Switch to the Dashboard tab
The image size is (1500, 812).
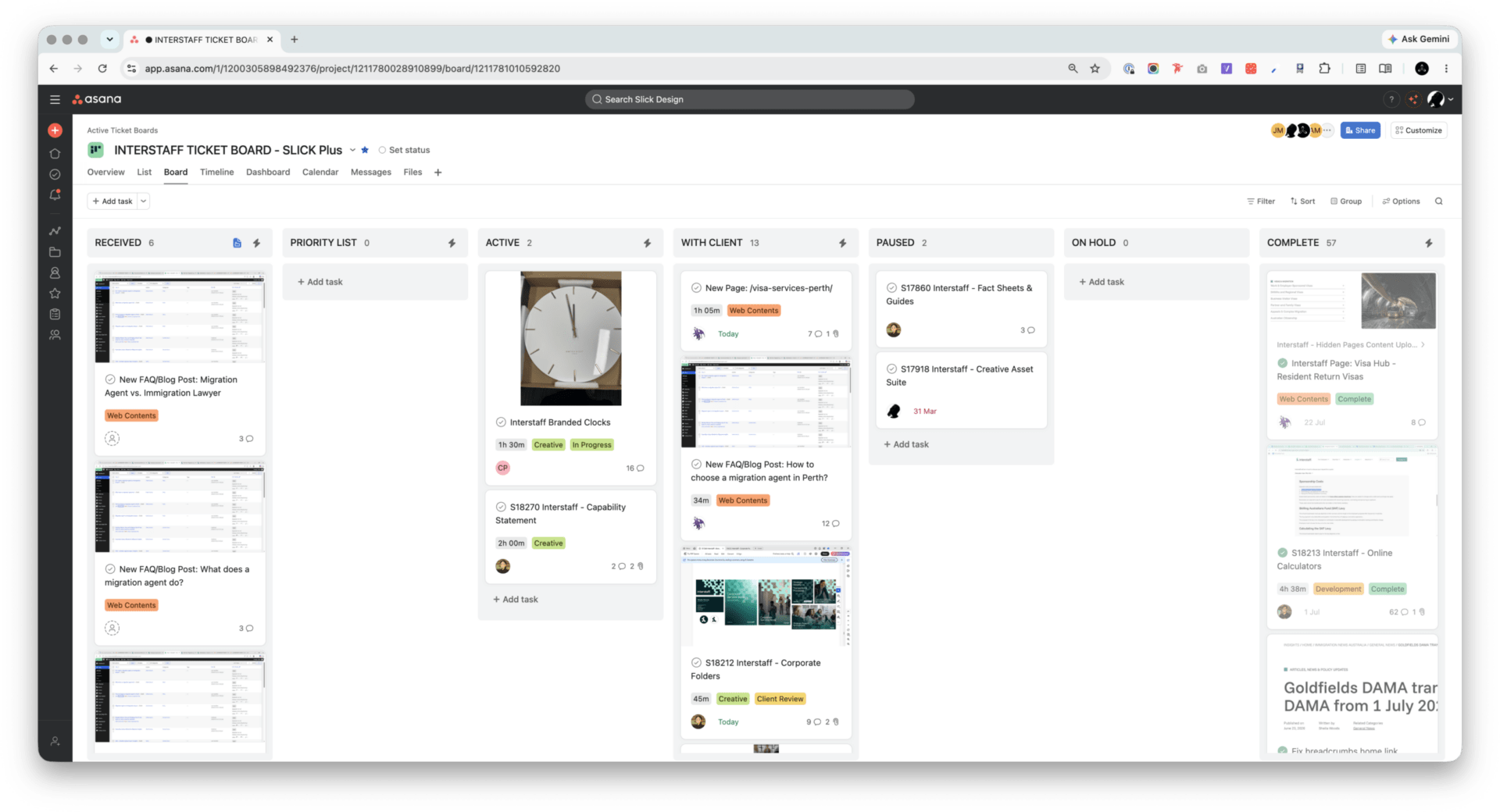[268, 173]
